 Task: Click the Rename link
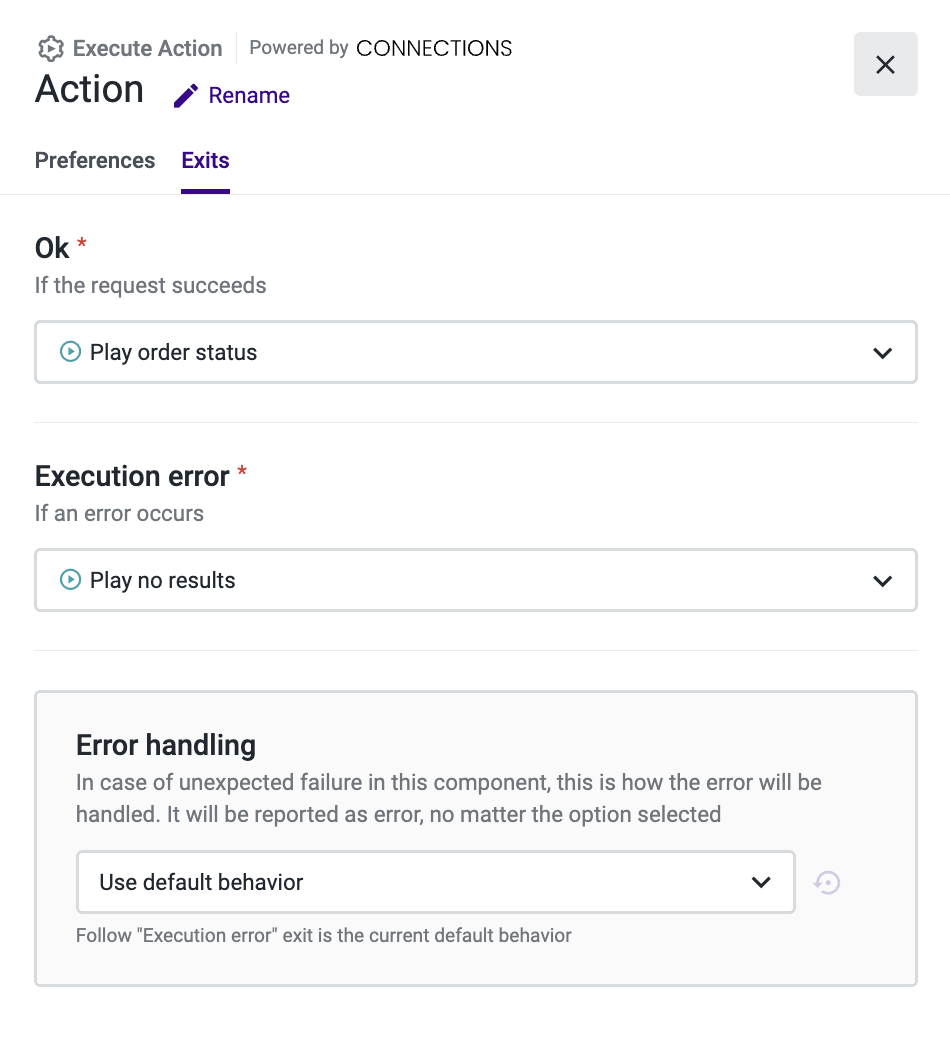coord(249,96)
